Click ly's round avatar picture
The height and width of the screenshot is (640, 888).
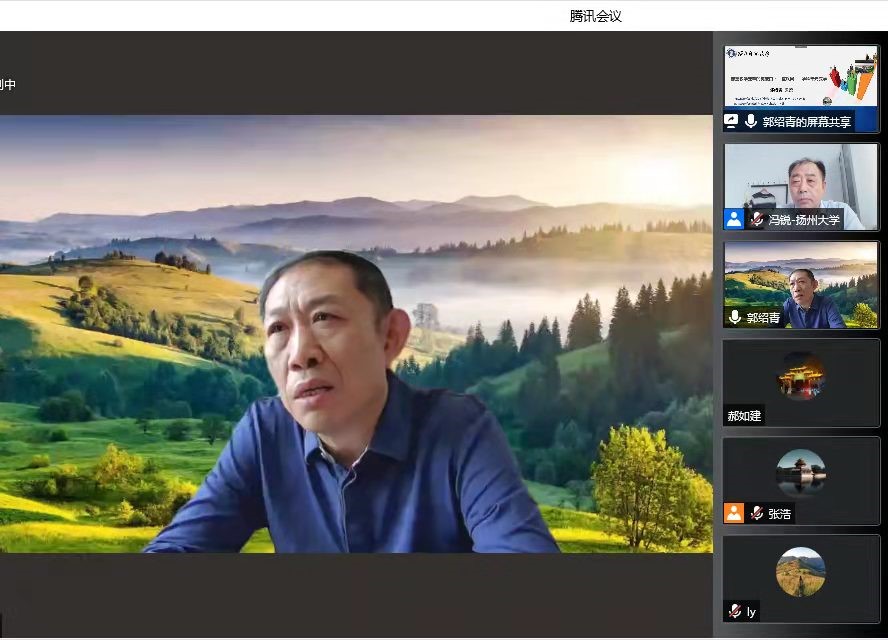click(801, 571)
